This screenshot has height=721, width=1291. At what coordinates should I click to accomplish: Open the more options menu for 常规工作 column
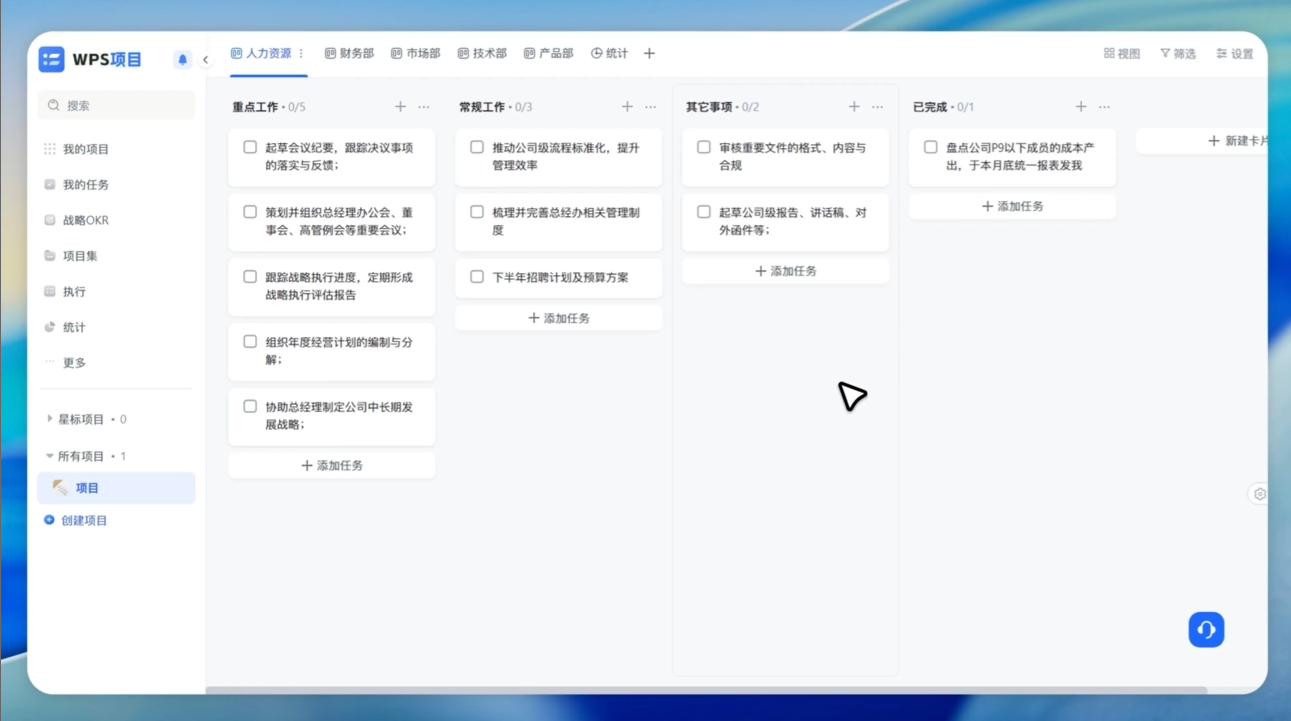(x=651, y=107)
